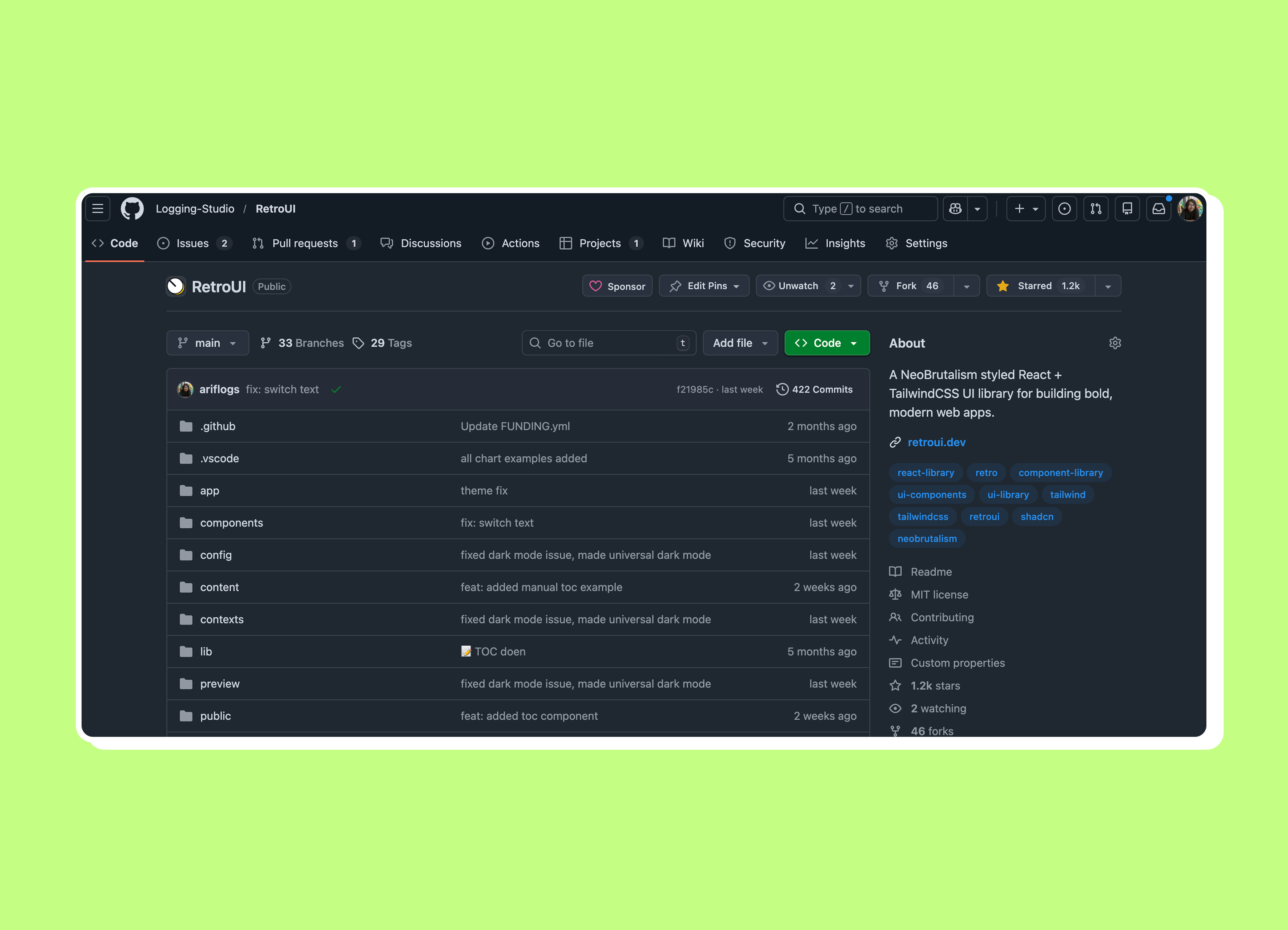
Task: Open the Copilot chat icon
Action: 955,209
